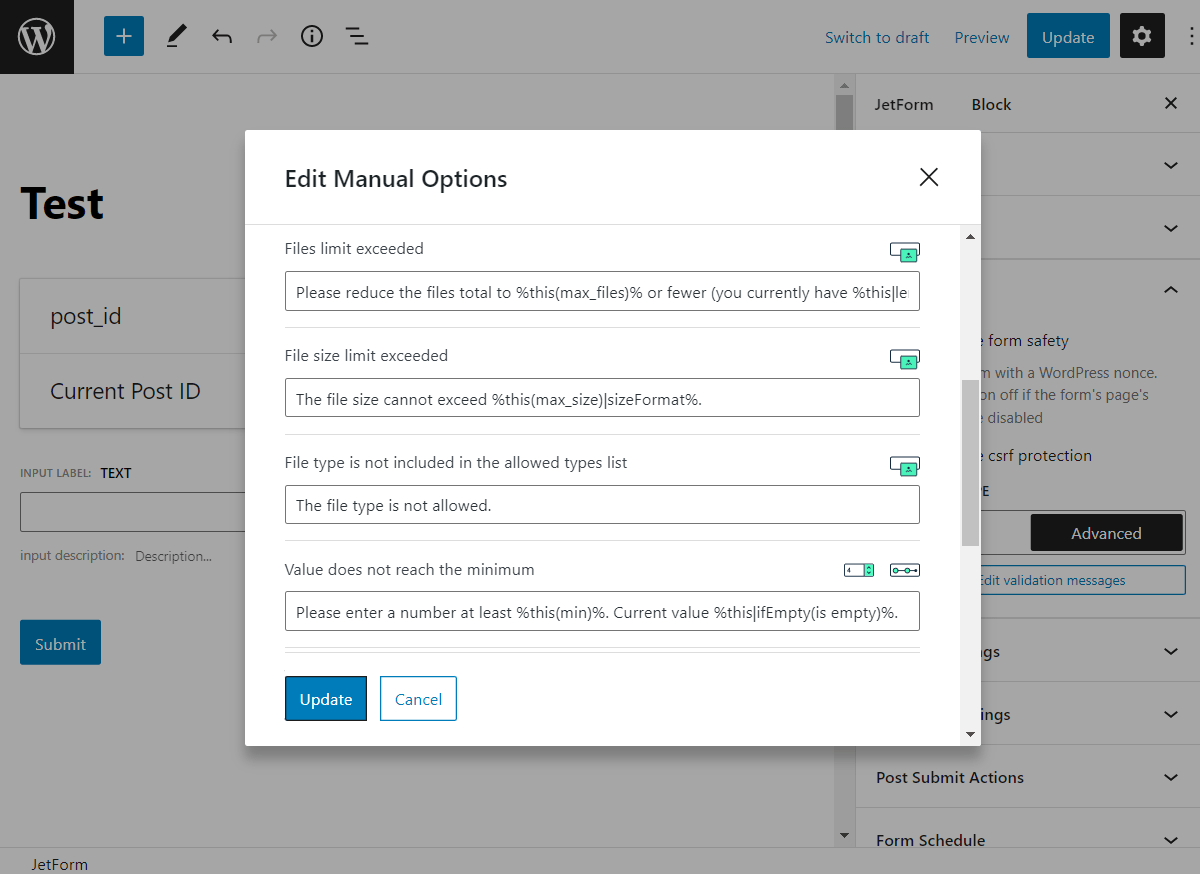Open the document list view
The image size is (1200, 874).
click(356, 36)
